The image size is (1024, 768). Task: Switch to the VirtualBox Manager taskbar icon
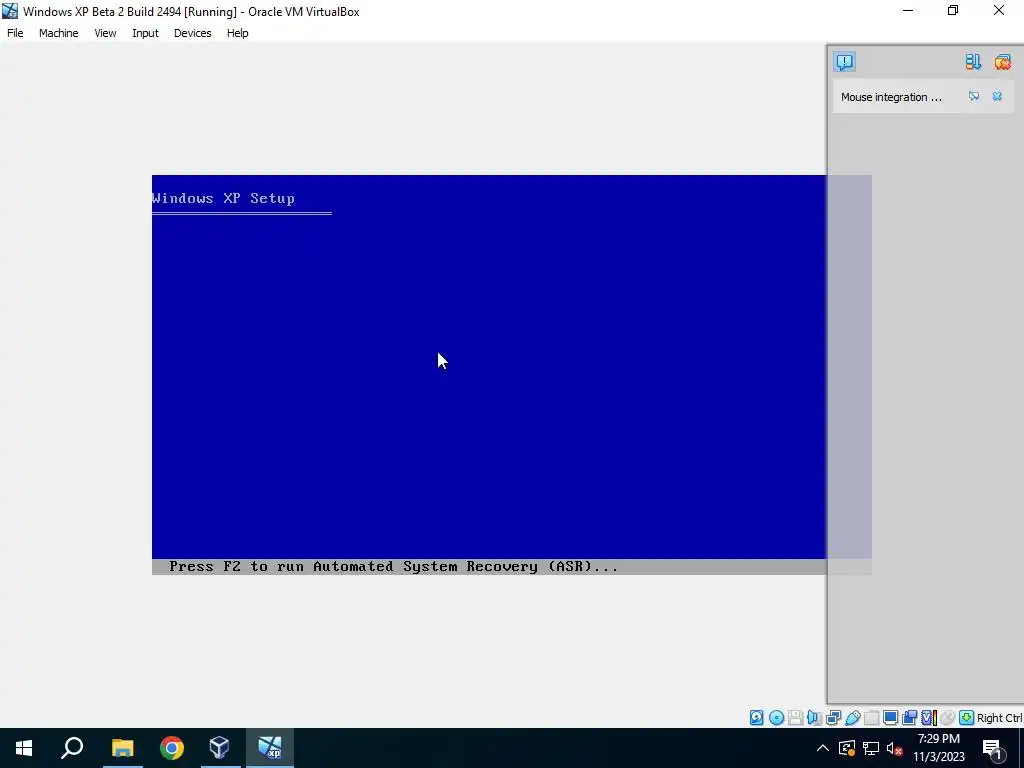219,748
